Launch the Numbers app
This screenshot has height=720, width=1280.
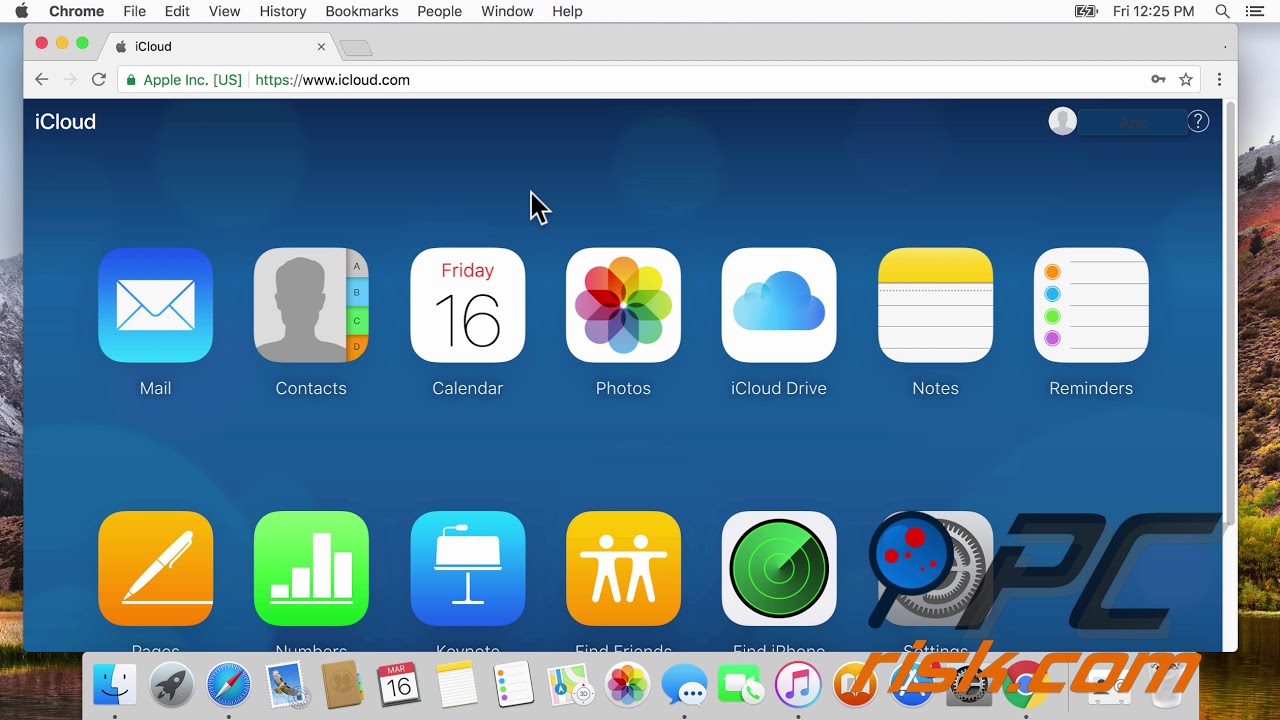[x=311, y=569]
